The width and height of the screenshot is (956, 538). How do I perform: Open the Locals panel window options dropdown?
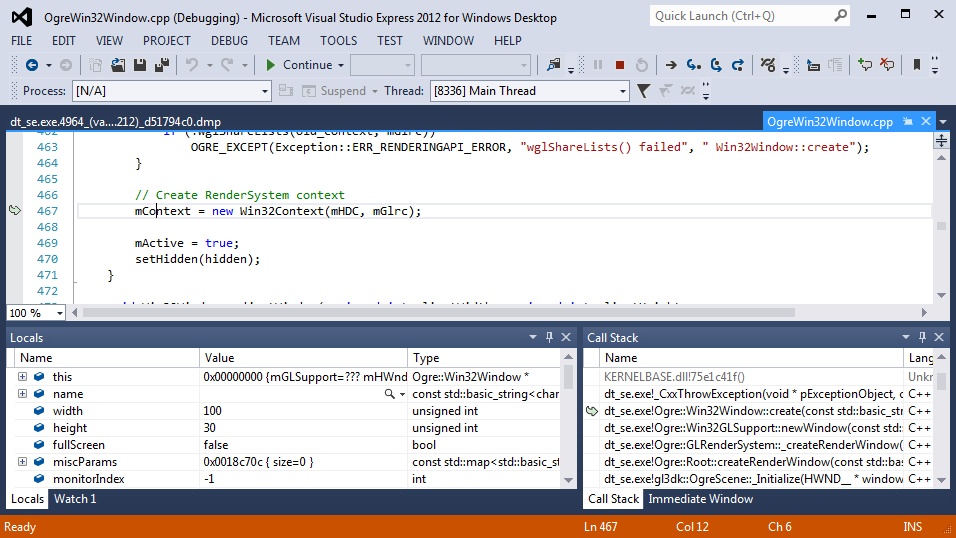tap(533, 337)
